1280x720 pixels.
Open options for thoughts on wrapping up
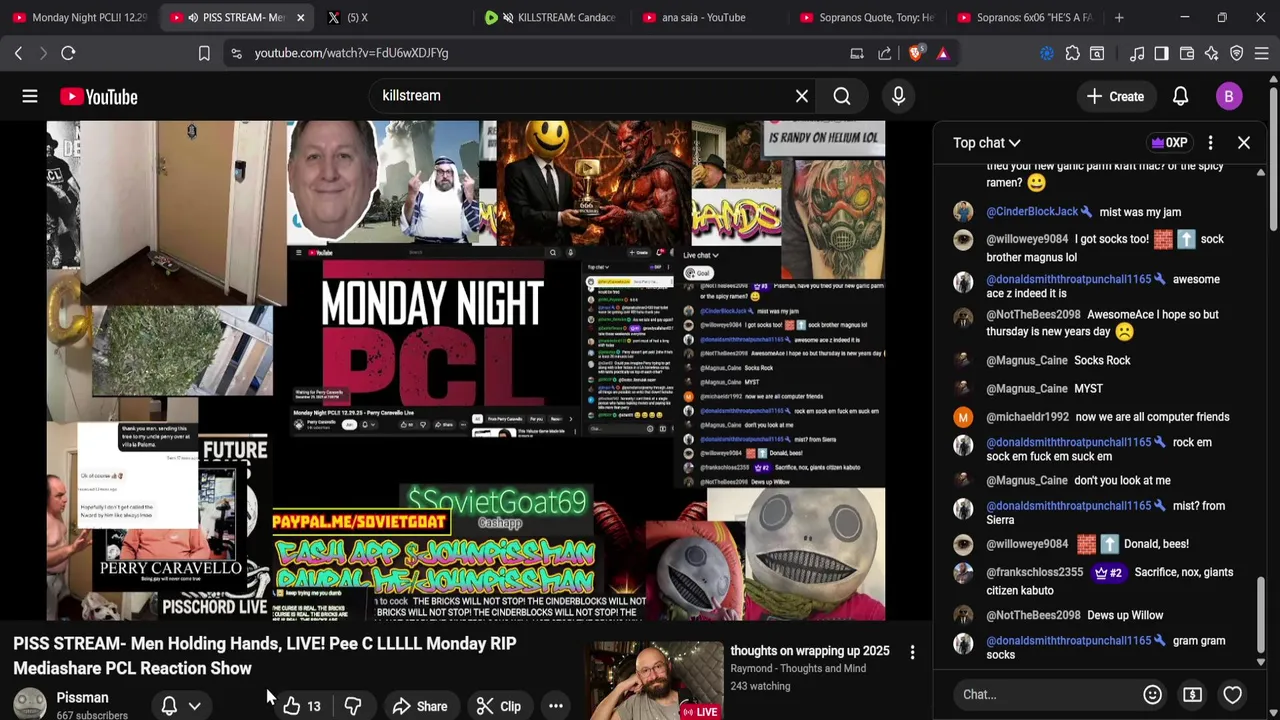(x=912, y=653)
